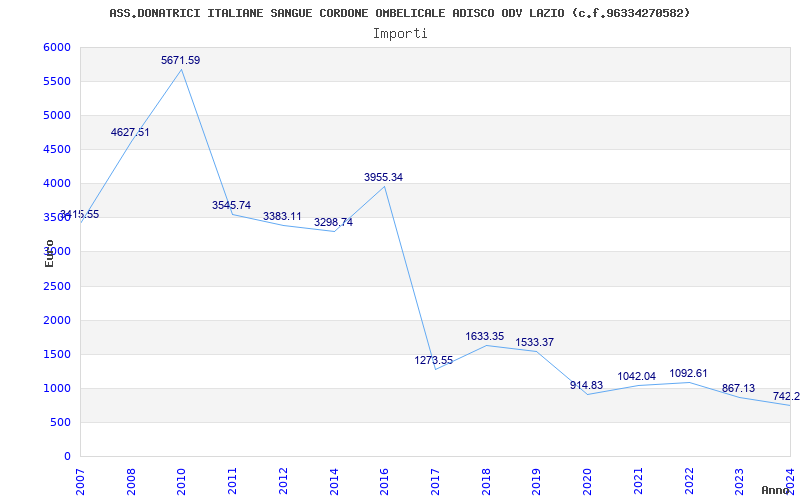Click the 5671.59 data label

pyautogui.click(x=181, y=60)
